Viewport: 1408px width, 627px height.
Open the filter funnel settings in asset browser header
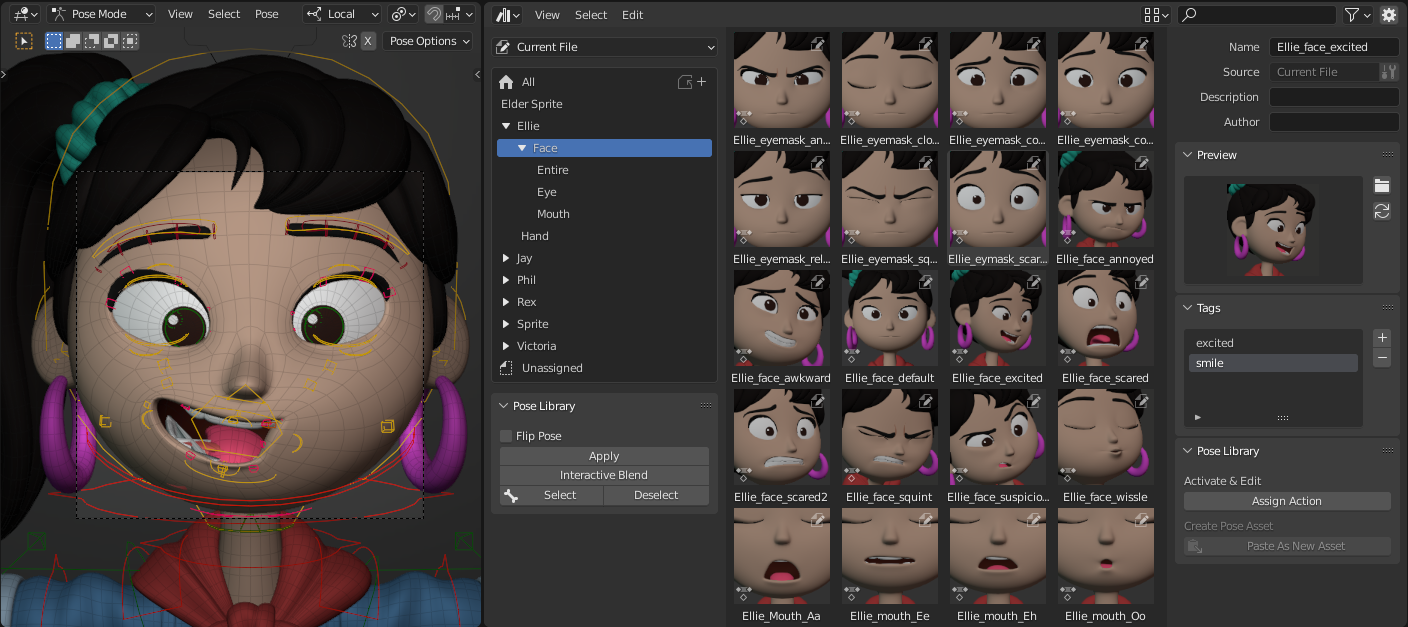click(x=1358, y=14)
